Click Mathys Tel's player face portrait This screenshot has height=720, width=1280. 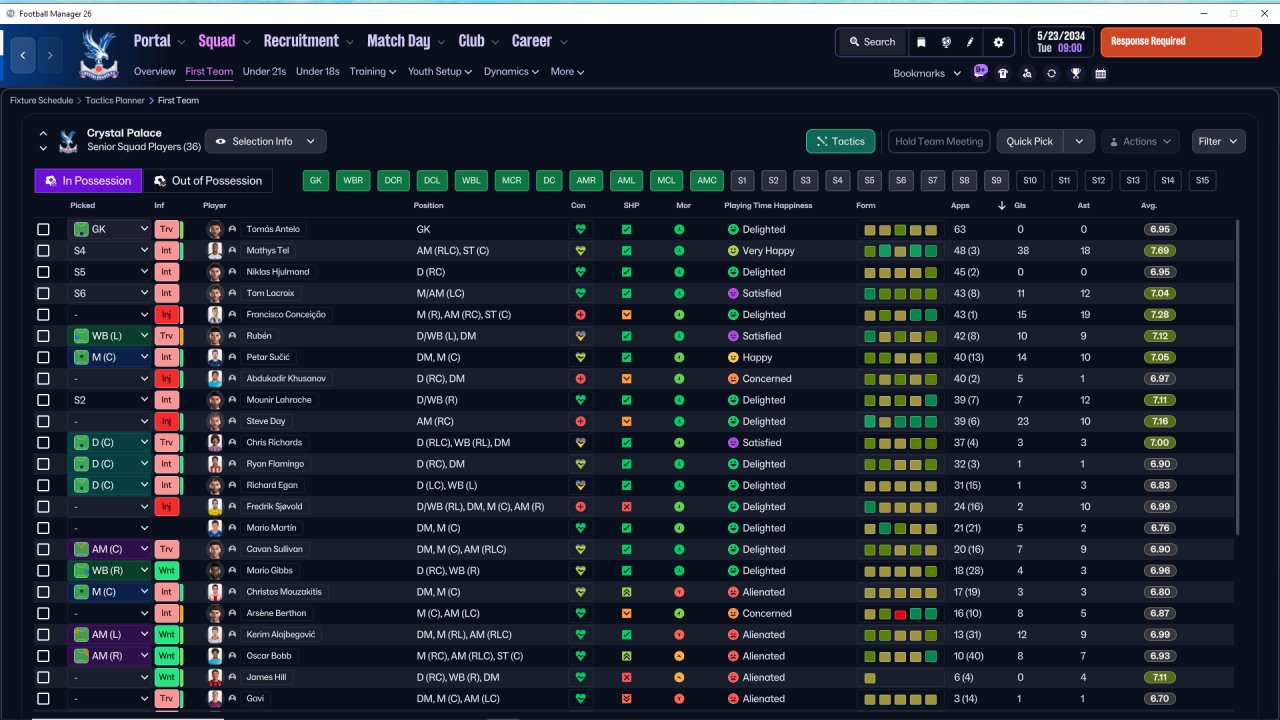click(215, 251)
